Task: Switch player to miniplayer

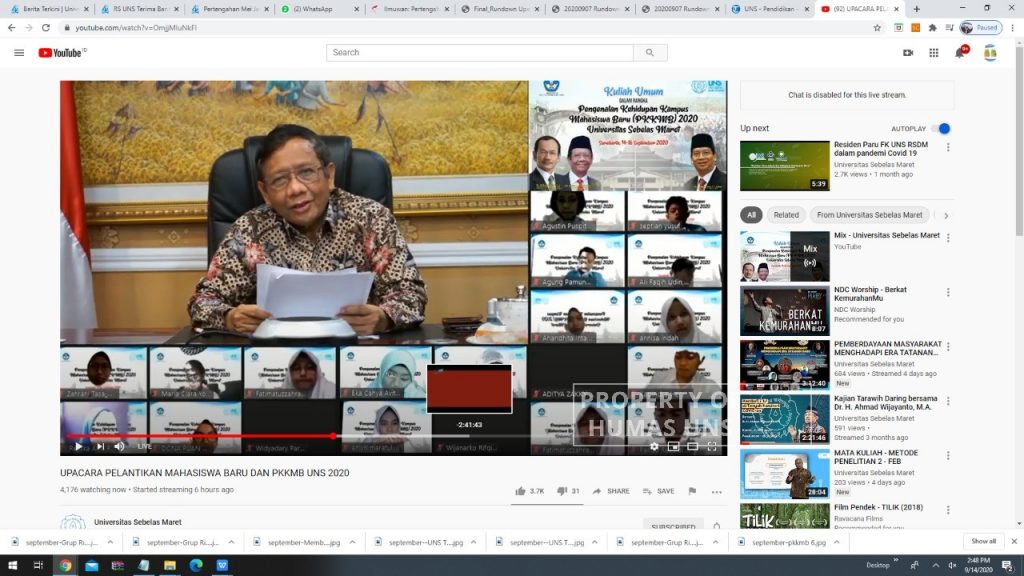Action: tap(673, 447)
